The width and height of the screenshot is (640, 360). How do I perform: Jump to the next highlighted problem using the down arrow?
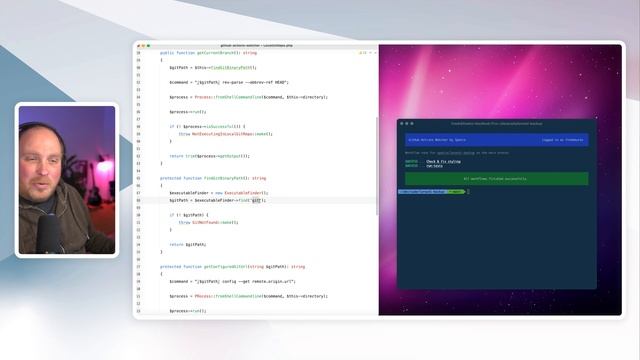point(376,53)
